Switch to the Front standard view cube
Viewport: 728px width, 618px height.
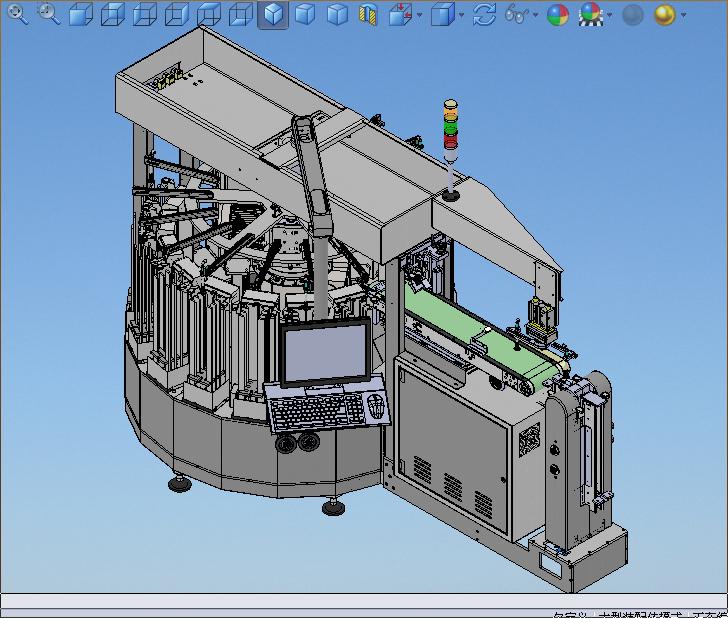coord(81,14)
